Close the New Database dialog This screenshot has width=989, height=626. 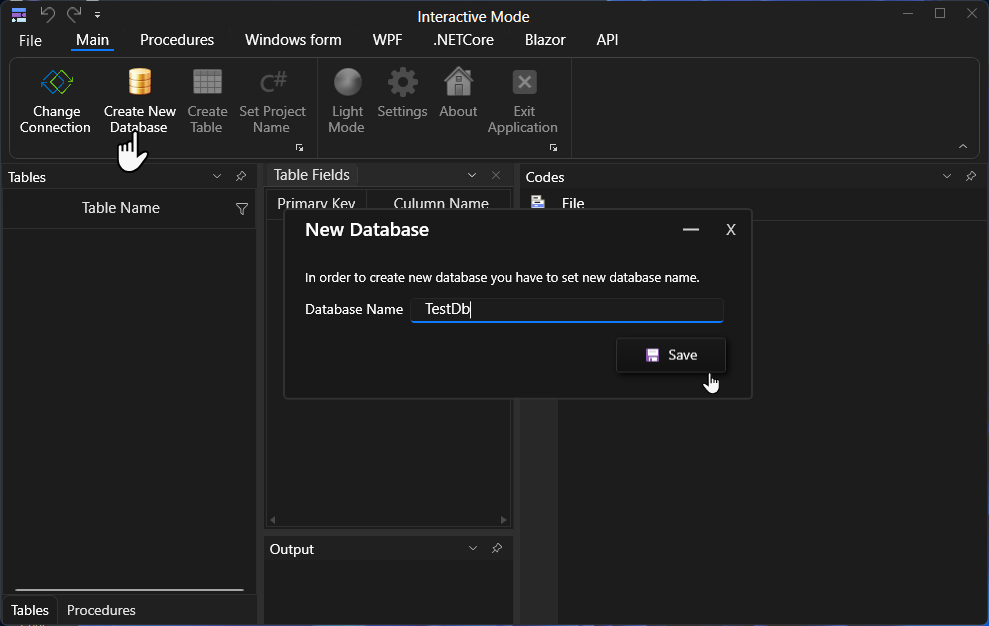click(730, 230)
